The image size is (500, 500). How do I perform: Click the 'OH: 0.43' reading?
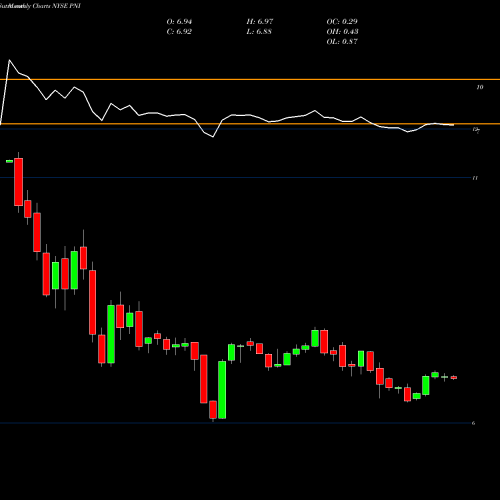342,32
